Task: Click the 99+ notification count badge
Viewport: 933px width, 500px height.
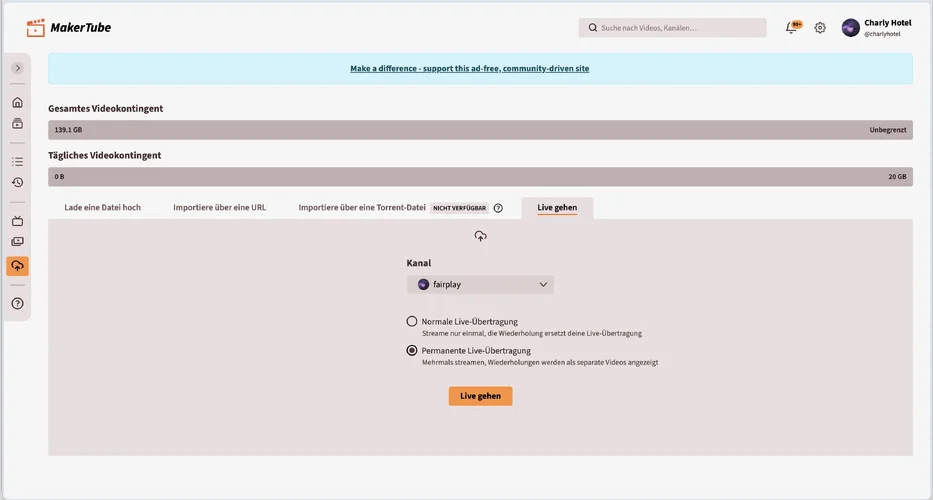Action: click(797, 24)
